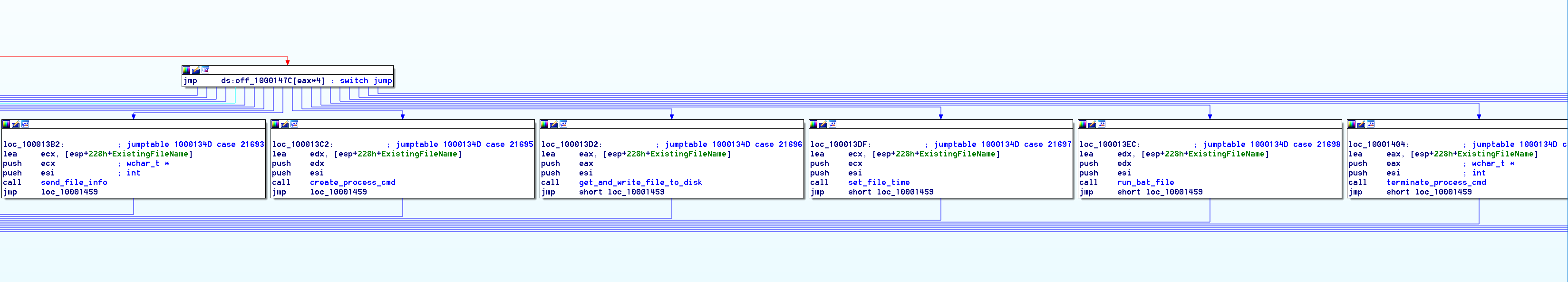This screenshot has width=1568, height=282.
Task: Click the pencil edit icon on loc_100013B2 block
Action: click(x=16, y=124)
